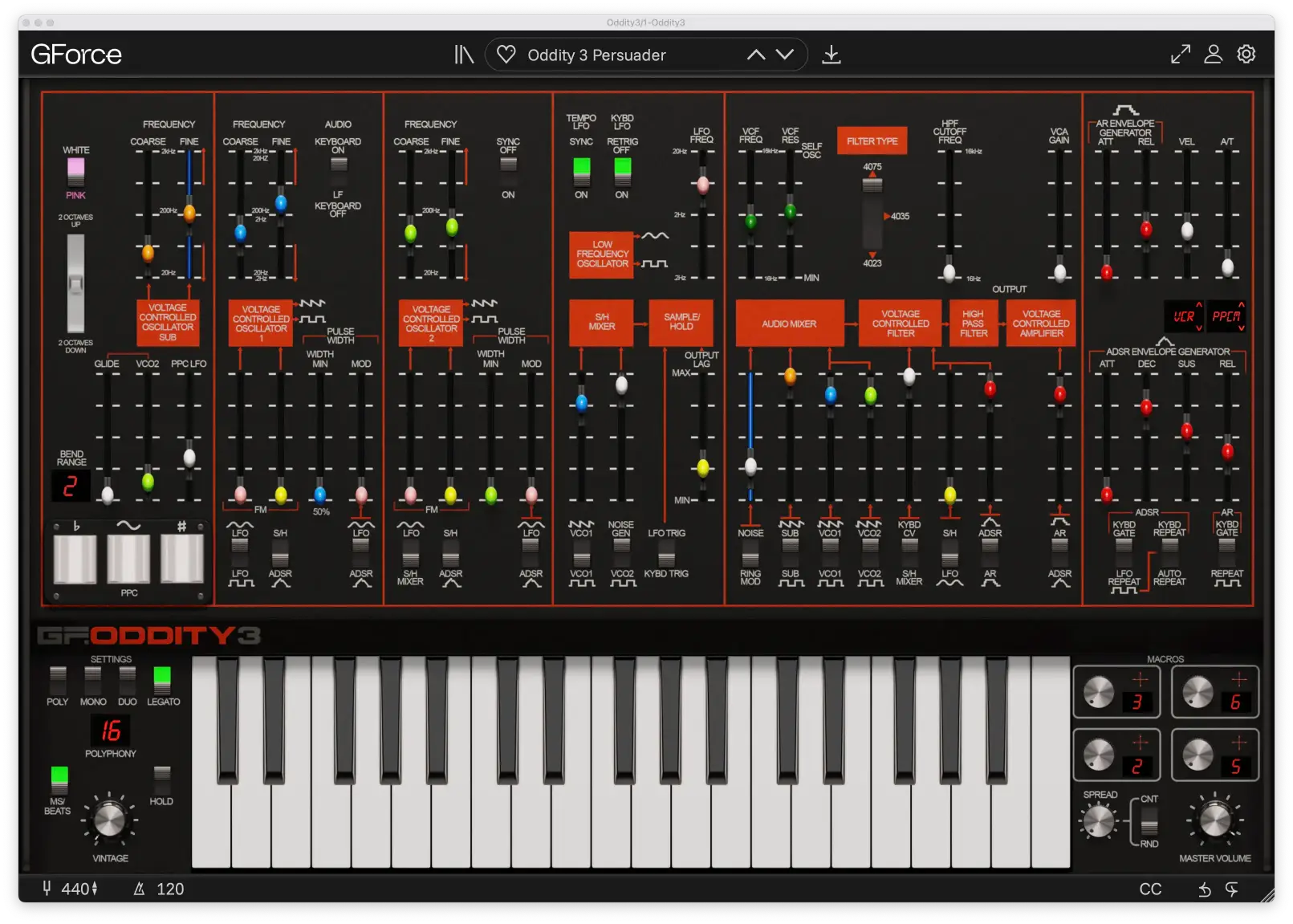Click the 440 tuning value stepper
The height and width of the screenshot is (924, 1293).
[95, 889]
